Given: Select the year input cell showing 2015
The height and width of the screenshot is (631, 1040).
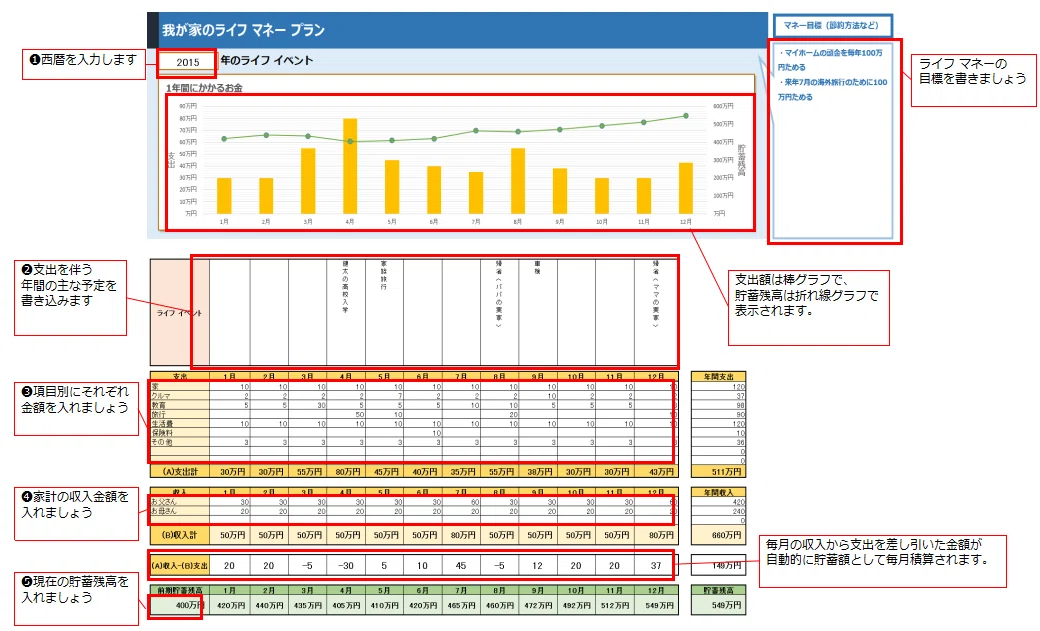Looking at the screenshot, I should tap(188, 62).
